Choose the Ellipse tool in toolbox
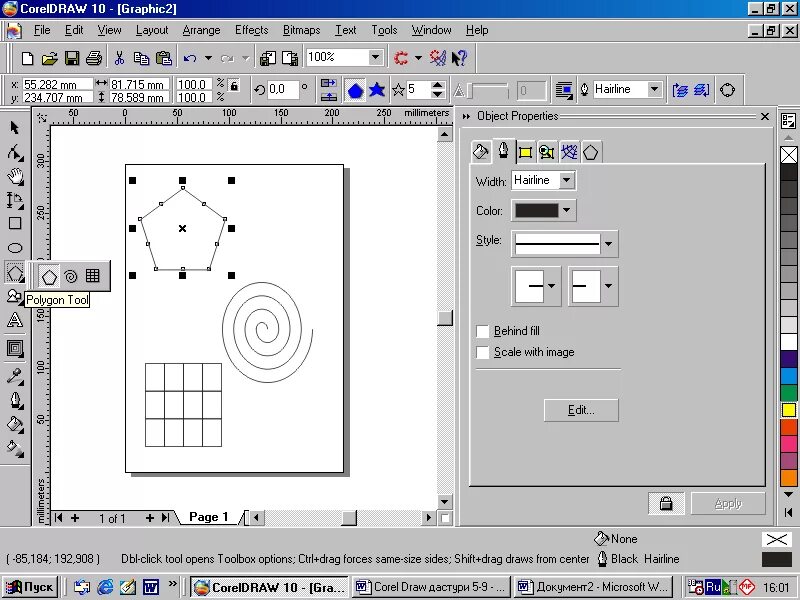The height and width of the screenshot is (600, 800). pyautogui.click(x=15, y=248)
